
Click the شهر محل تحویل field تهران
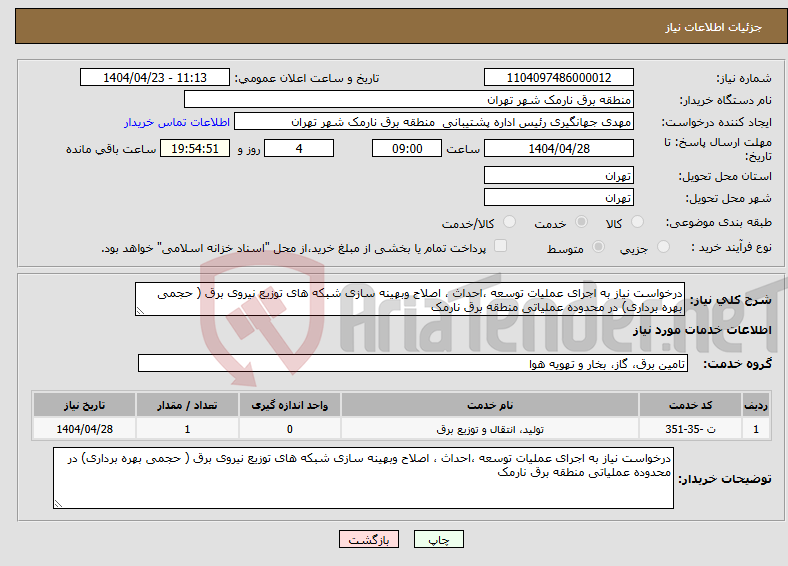coord(559,197)
